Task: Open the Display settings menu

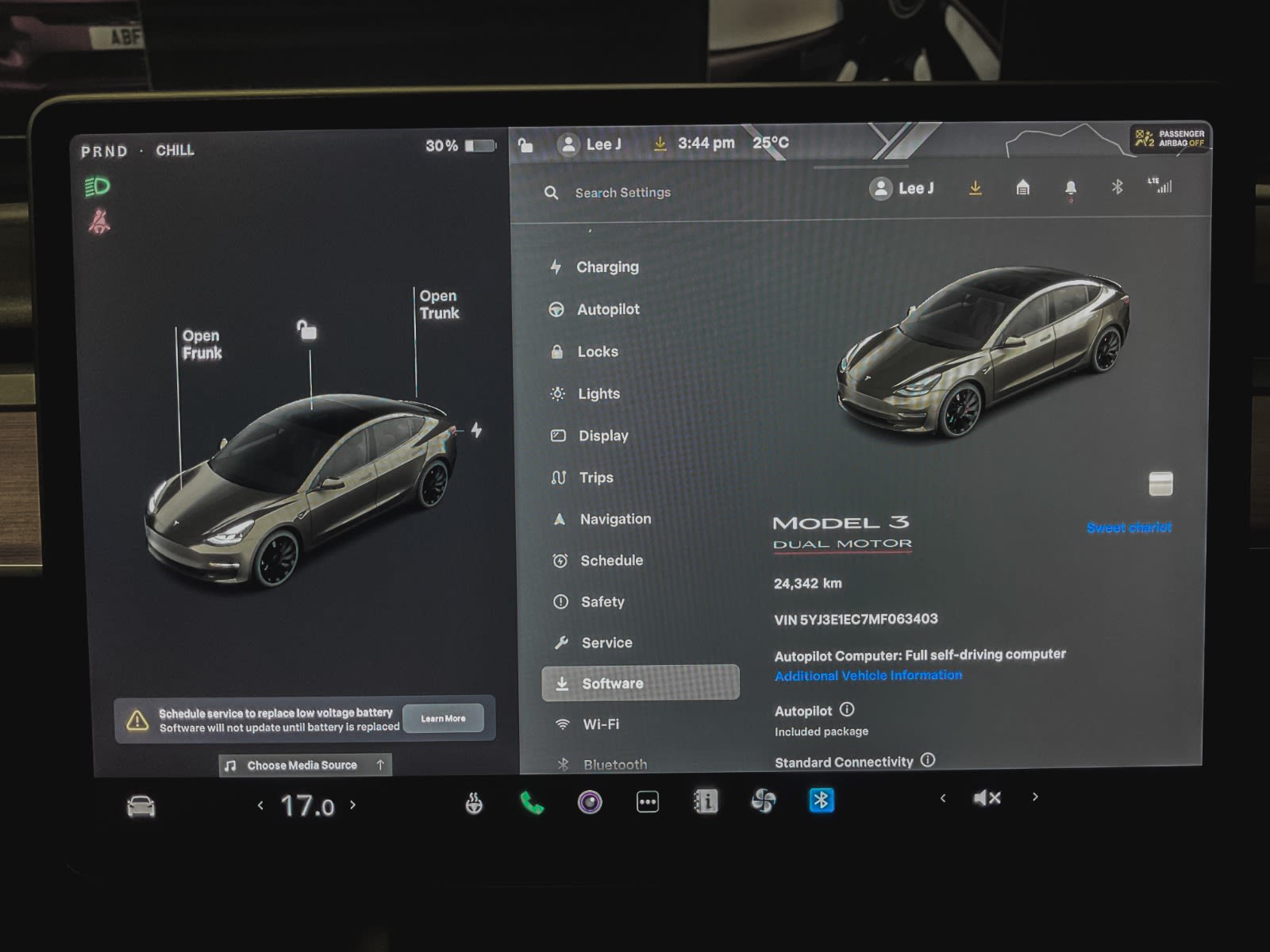Action: pos(590,436)
